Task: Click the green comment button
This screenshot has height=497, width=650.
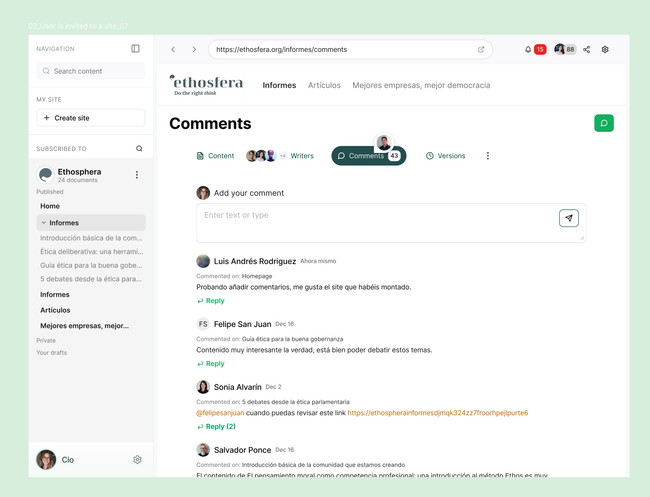Action: pos(603,123)
